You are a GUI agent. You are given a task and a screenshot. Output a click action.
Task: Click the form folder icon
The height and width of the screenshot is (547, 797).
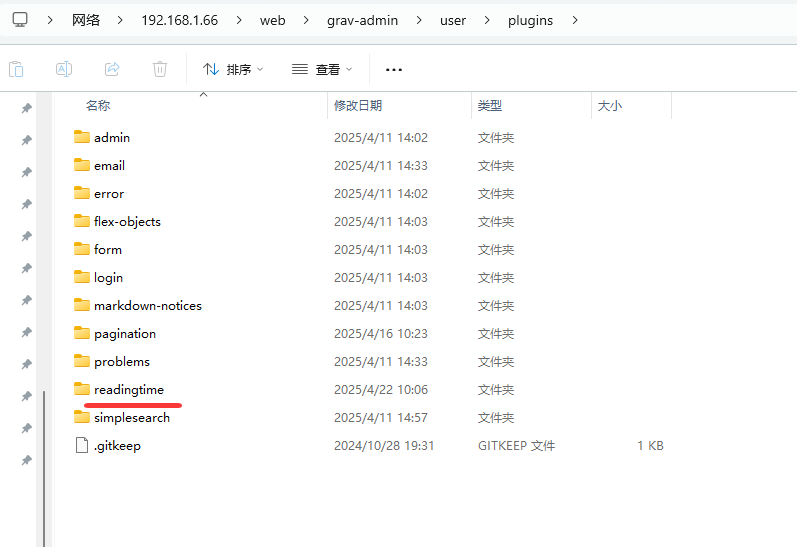point(82,249)
